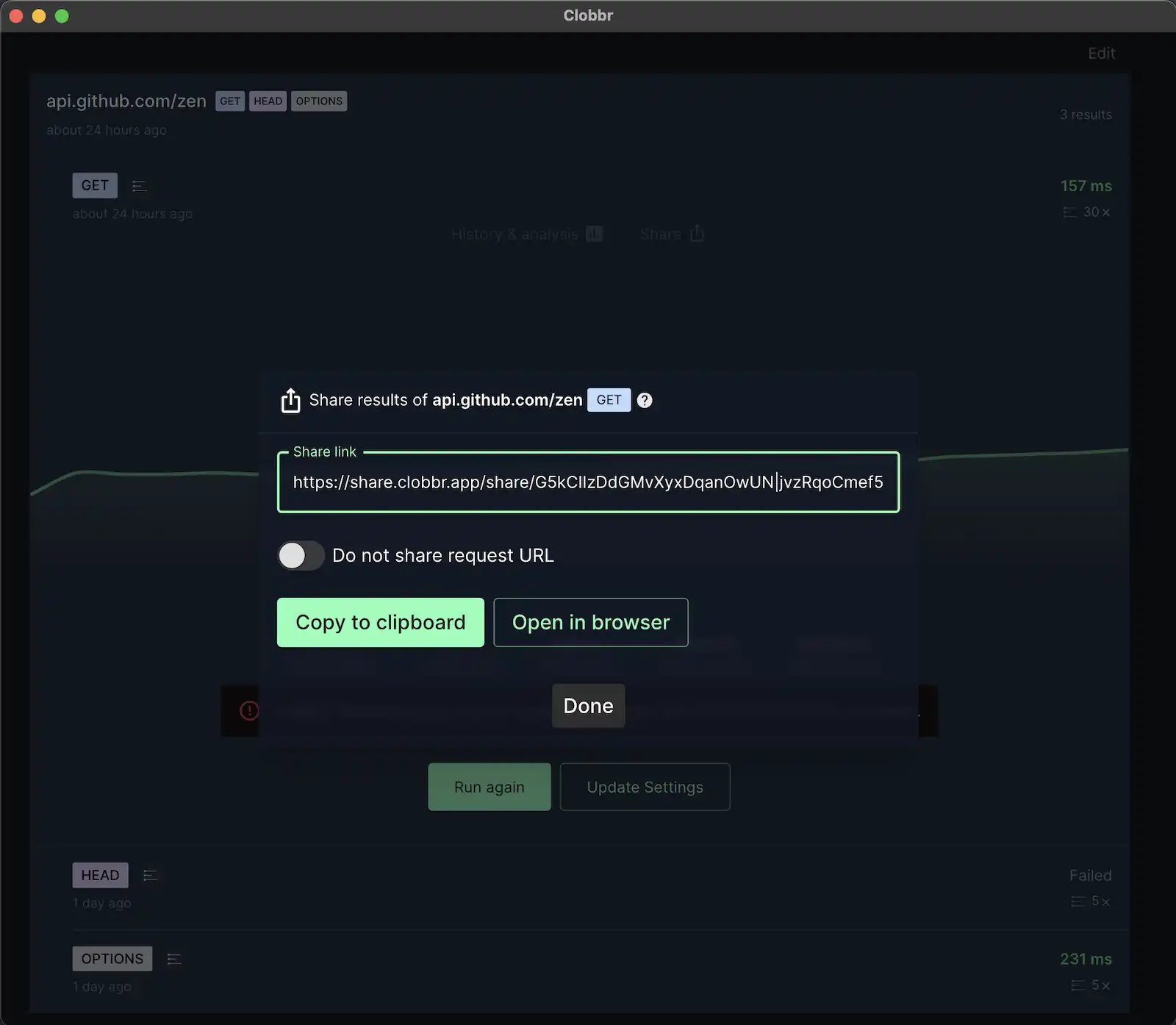1176x1025 pixels.
Task: Close dialog with Done button
Action: (x=588, y=706)
